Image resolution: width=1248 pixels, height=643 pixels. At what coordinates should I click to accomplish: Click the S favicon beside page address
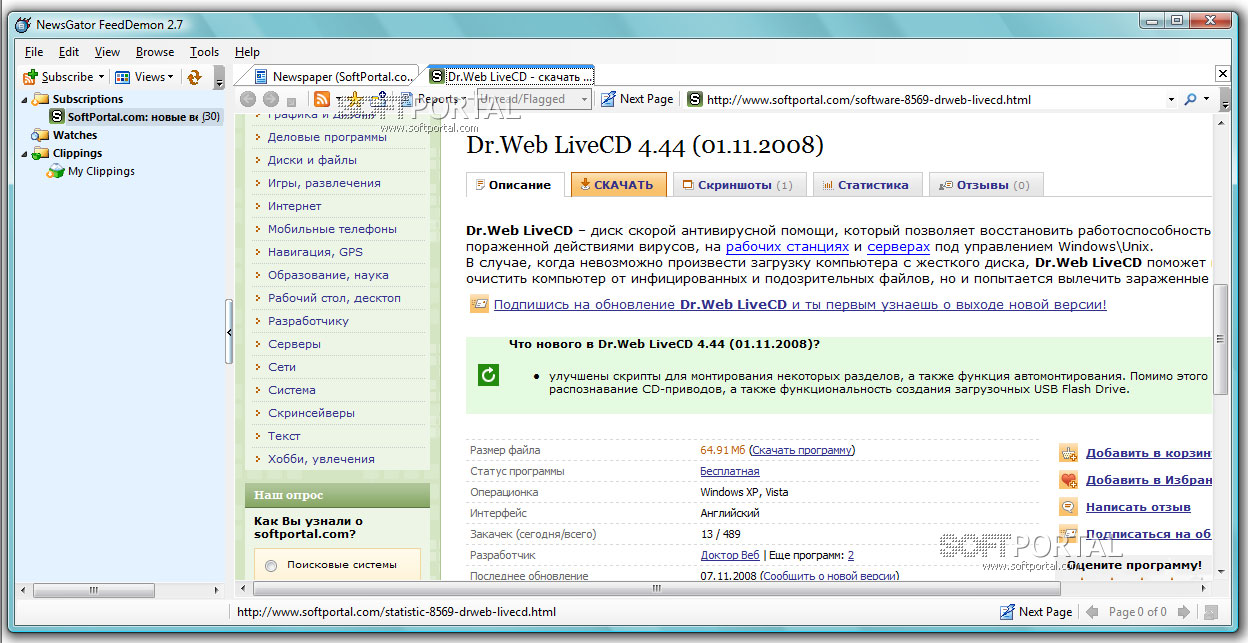[x=695, y=99]
